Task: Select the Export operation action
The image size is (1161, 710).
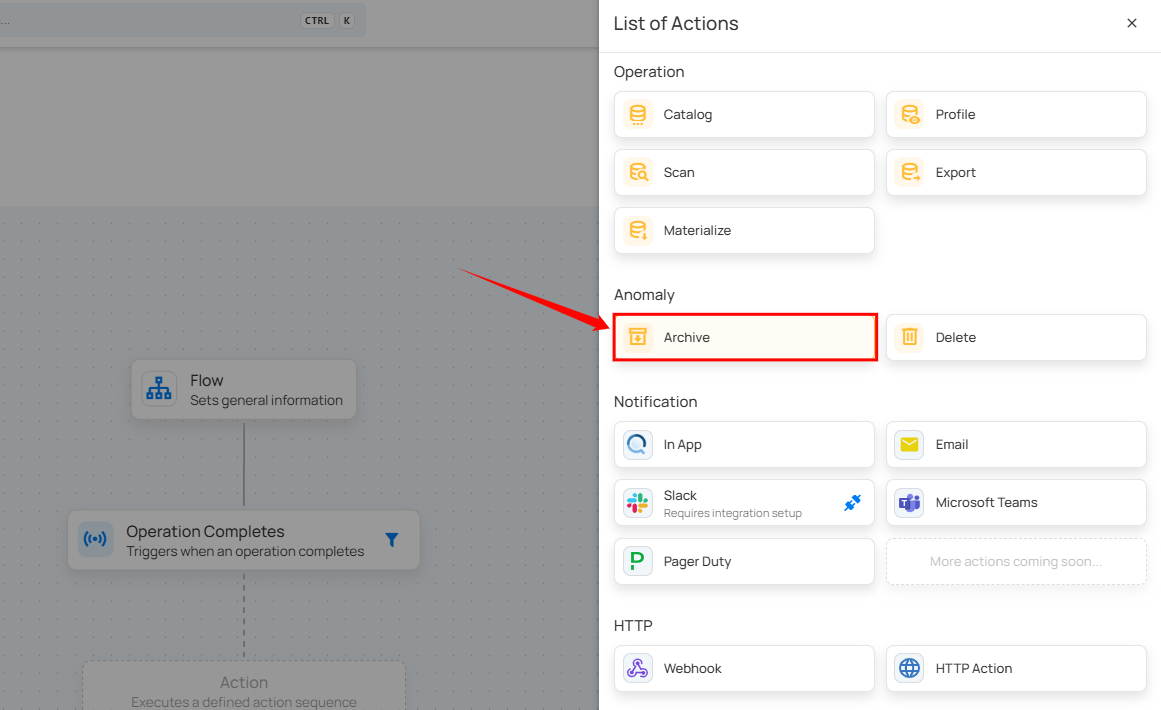Action: pos(1016,173)
